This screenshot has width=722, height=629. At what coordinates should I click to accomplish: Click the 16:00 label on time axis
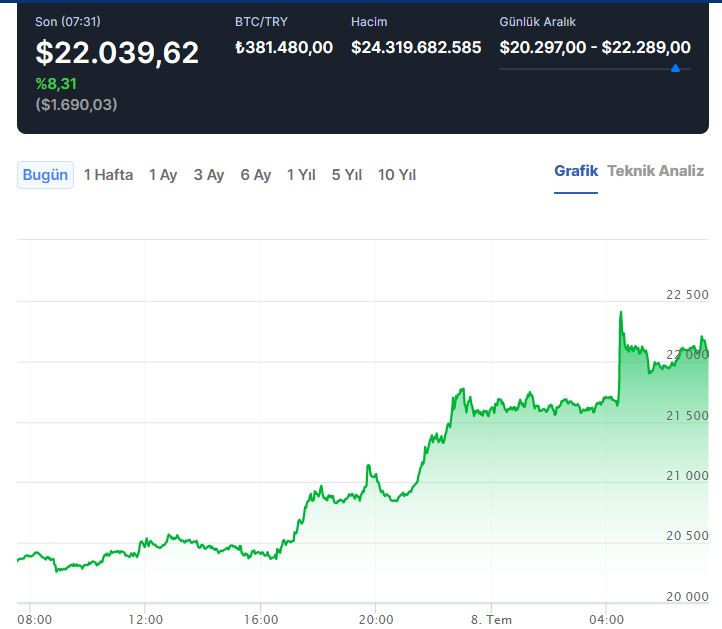pyautogui.click(x=261, y=619)
